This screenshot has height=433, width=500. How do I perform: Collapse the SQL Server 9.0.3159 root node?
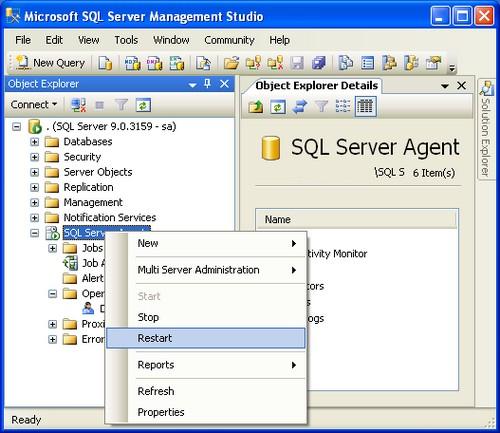tap(16, 127)
